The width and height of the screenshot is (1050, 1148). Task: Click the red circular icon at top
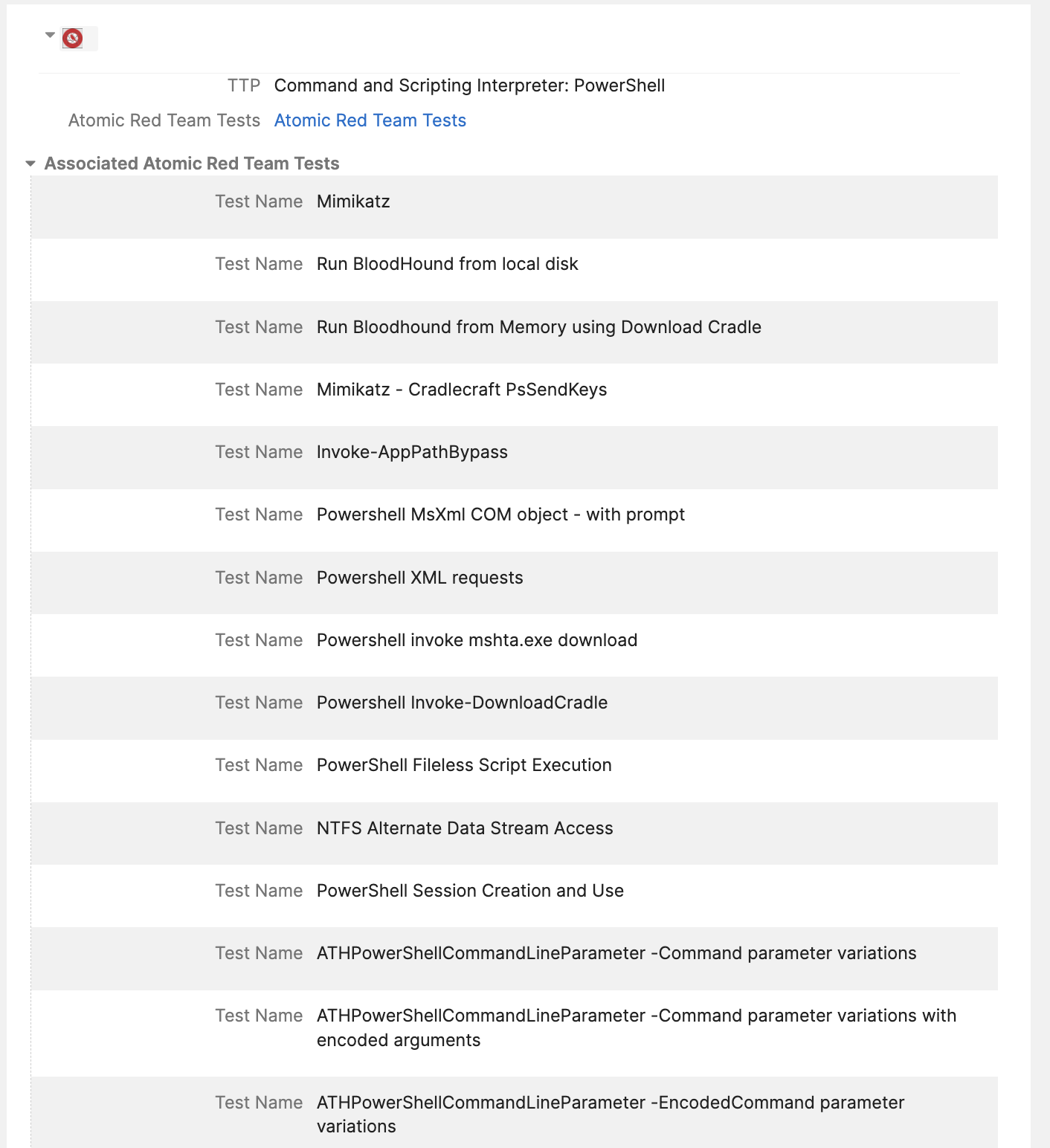tap(73, 38)
